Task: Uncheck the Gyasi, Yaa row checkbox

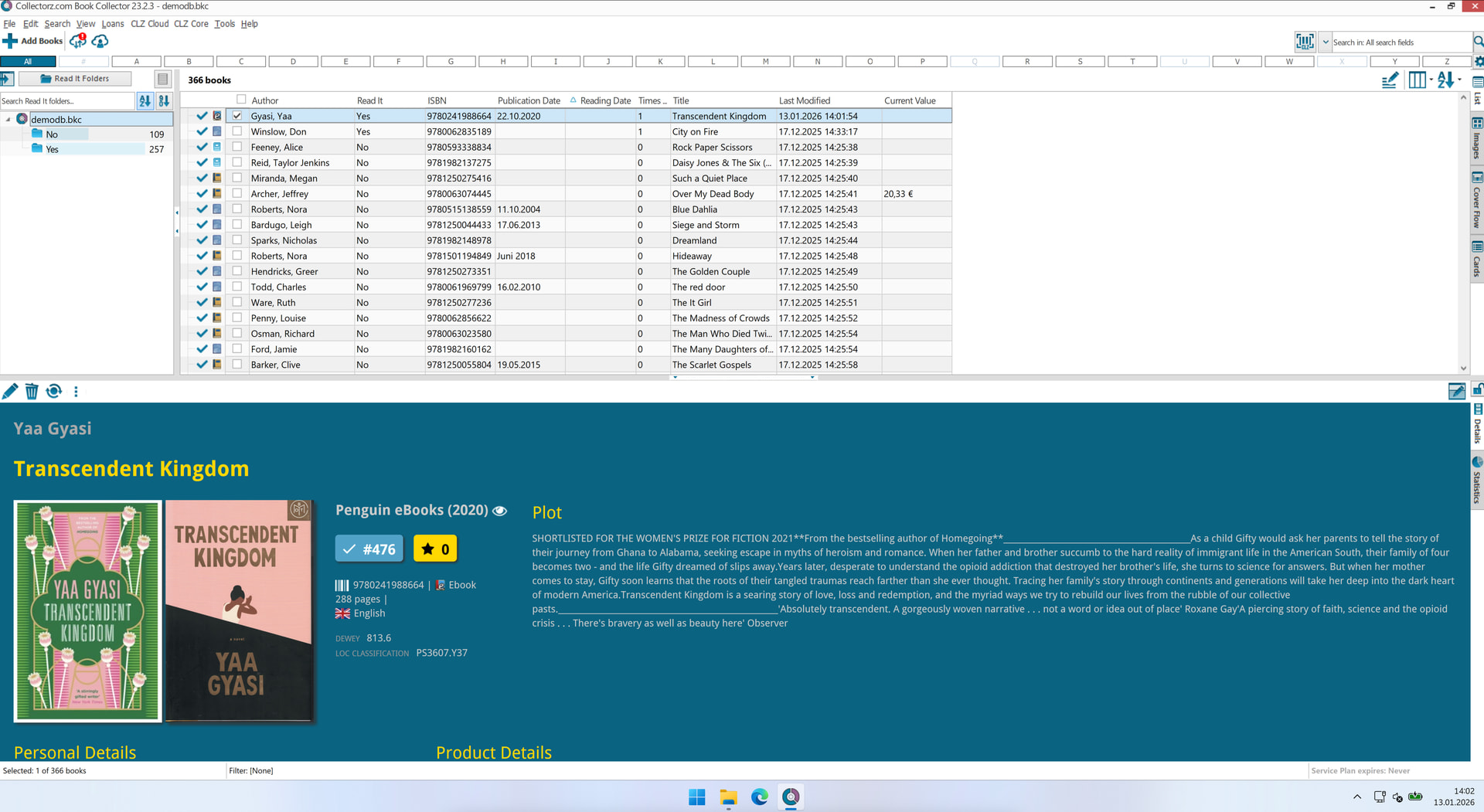Action: click(x=237, y=116)
